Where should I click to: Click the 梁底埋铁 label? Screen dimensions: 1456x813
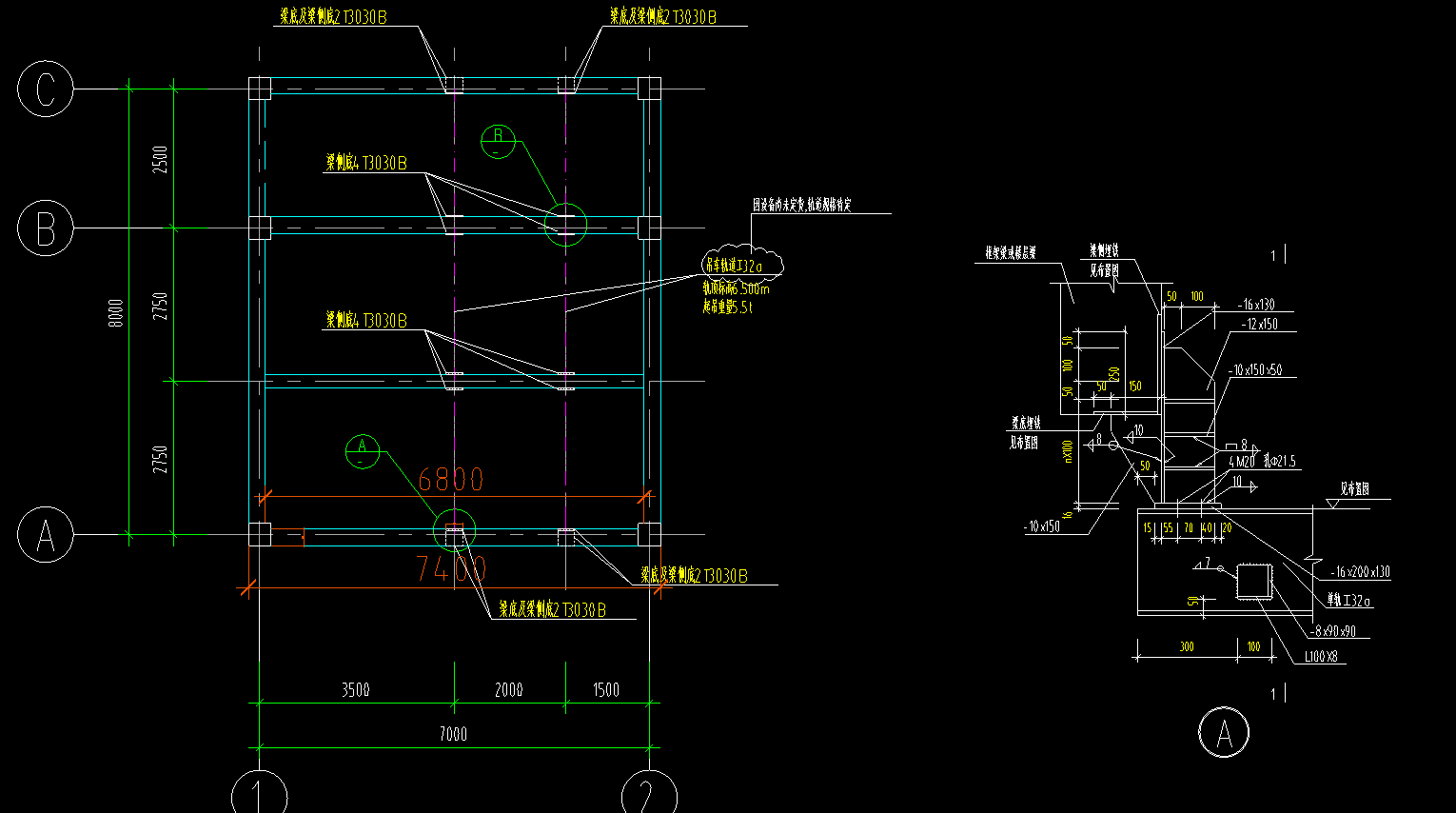tap(1026, 422)
